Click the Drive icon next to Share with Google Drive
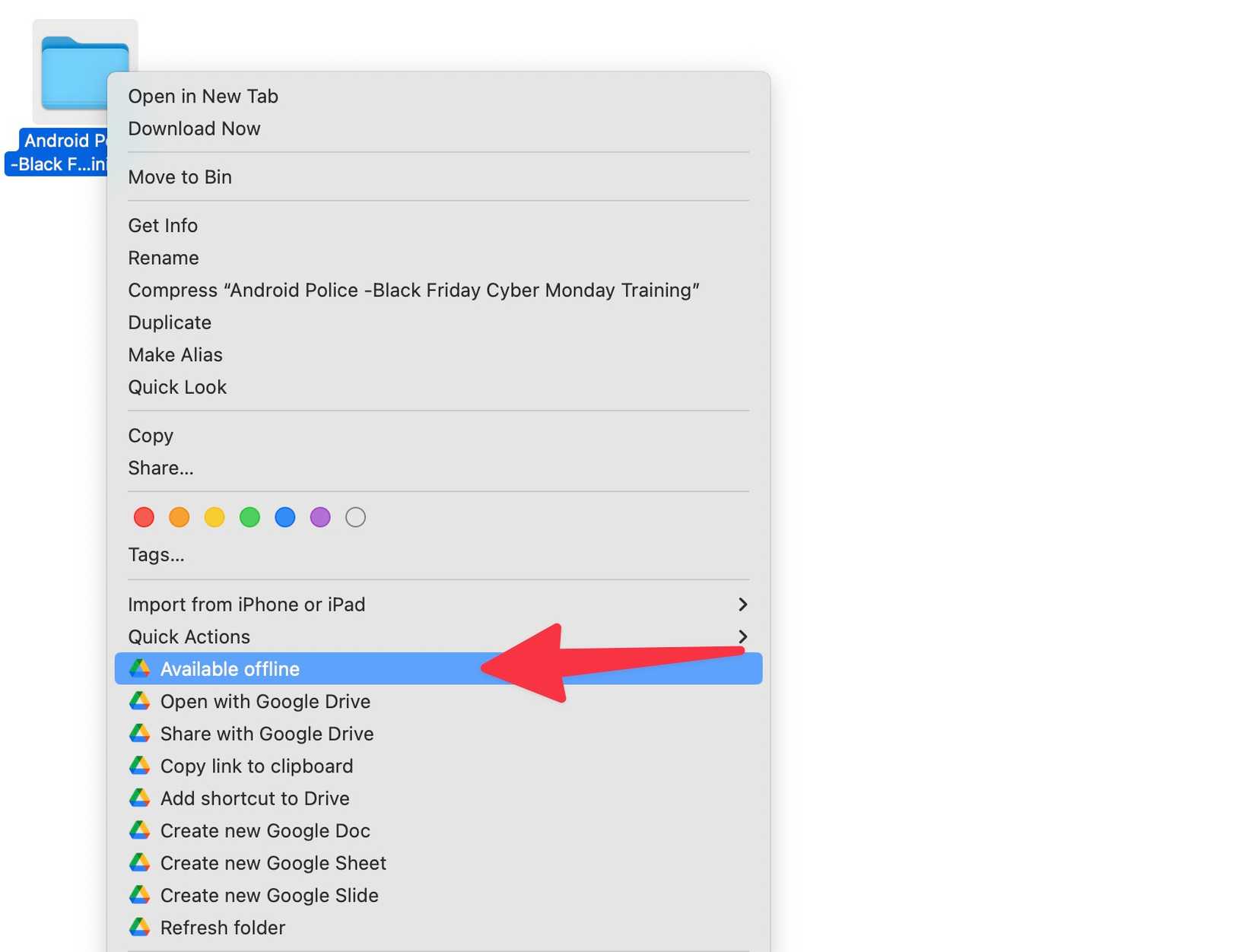 coord(141,734)
